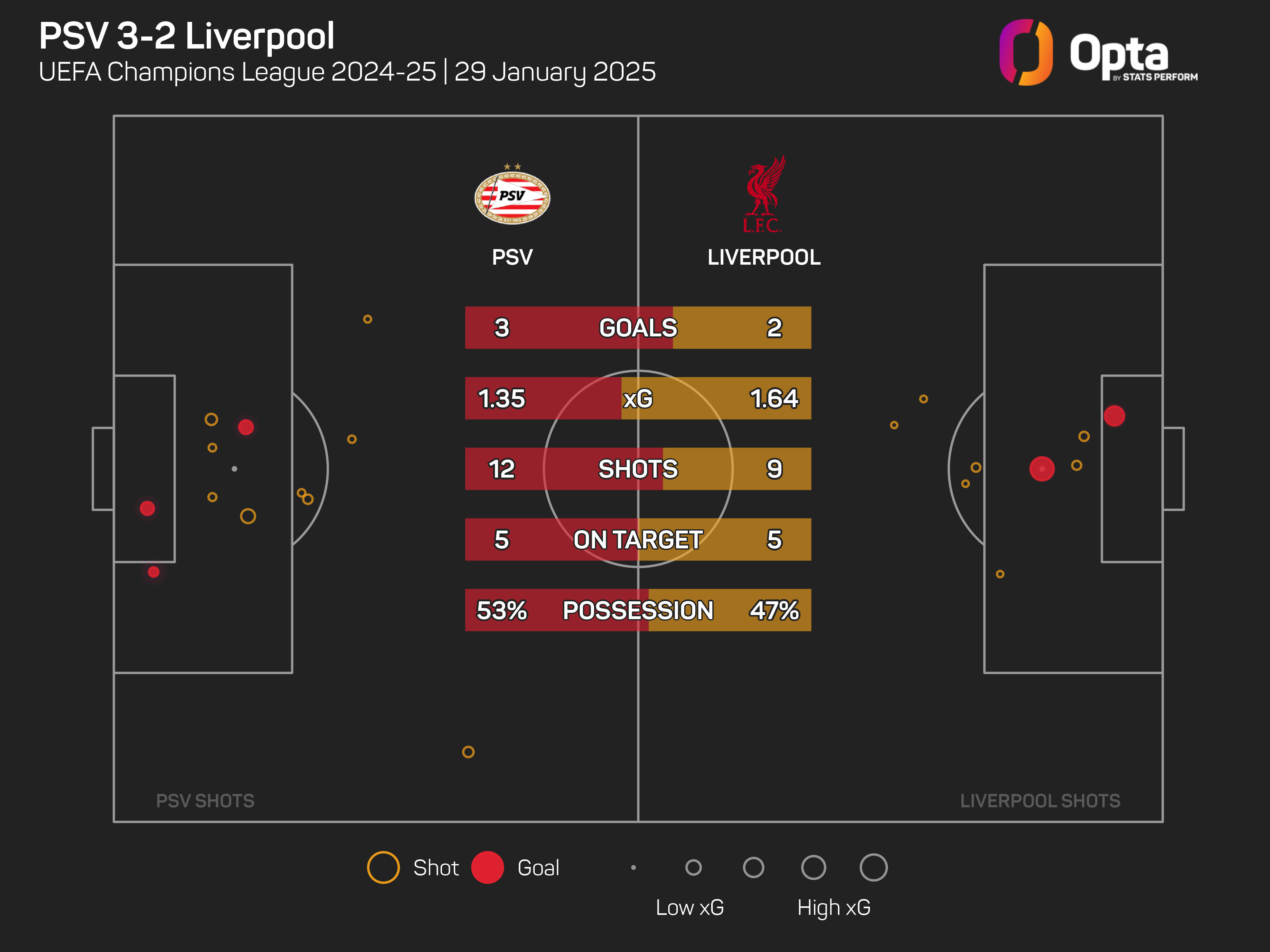Click PSV's goal marker inside the six-yard box
The height and width of the screenshot is (952, 1270).
148,508
